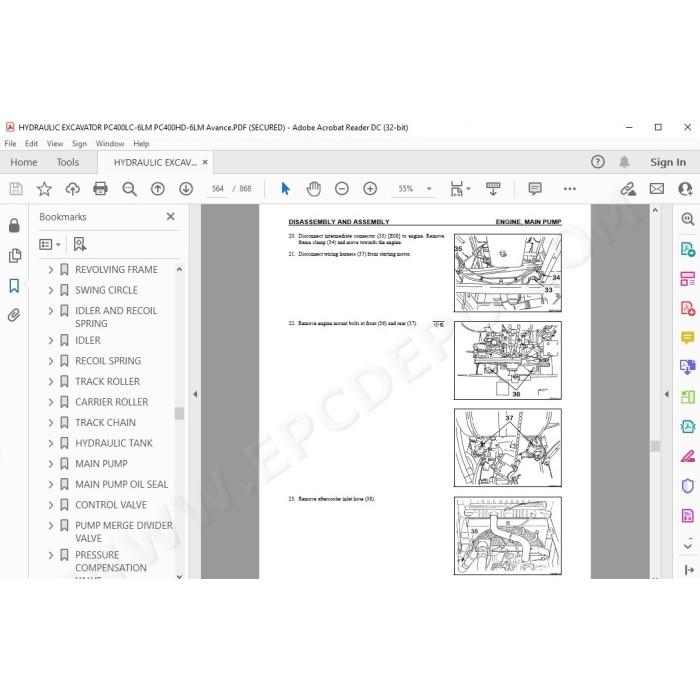
Task: Click the bookmarks panel scrollbar thumb
Action: click(x=179, y=413)
